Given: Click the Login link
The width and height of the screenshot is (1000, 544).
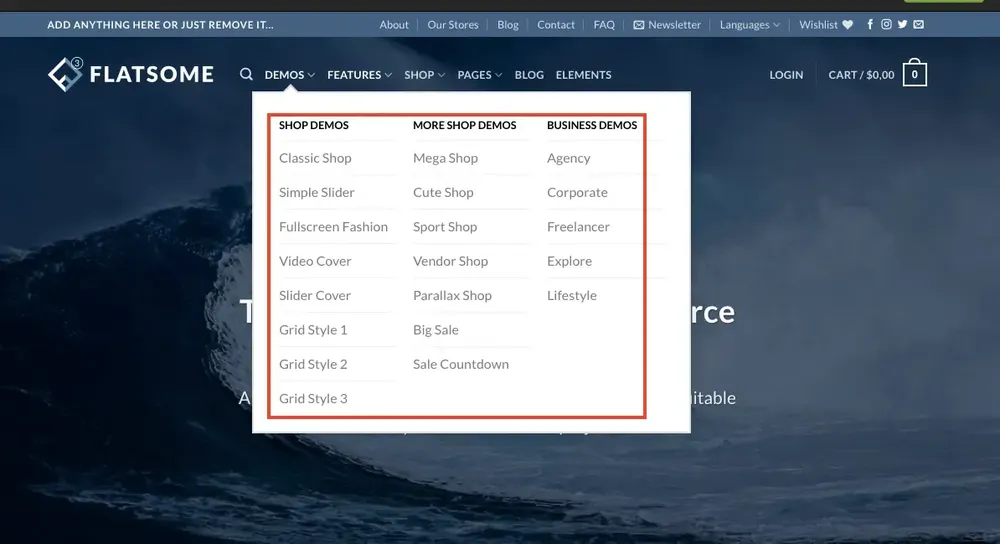Looking at the screenshot, I should point(786,75).
